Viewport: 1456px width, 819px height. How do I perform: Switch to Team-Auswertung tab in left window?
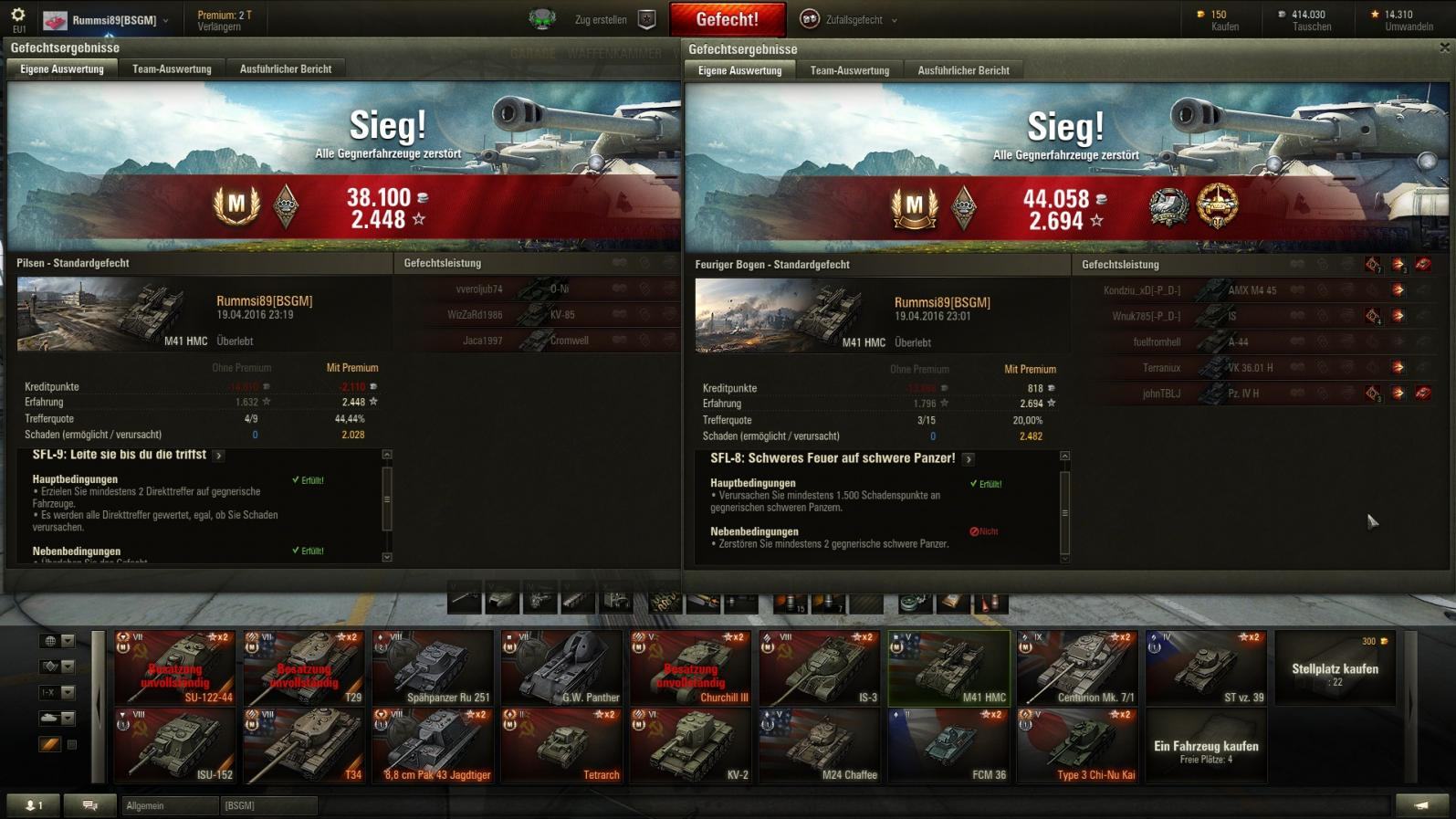[172, 68]
